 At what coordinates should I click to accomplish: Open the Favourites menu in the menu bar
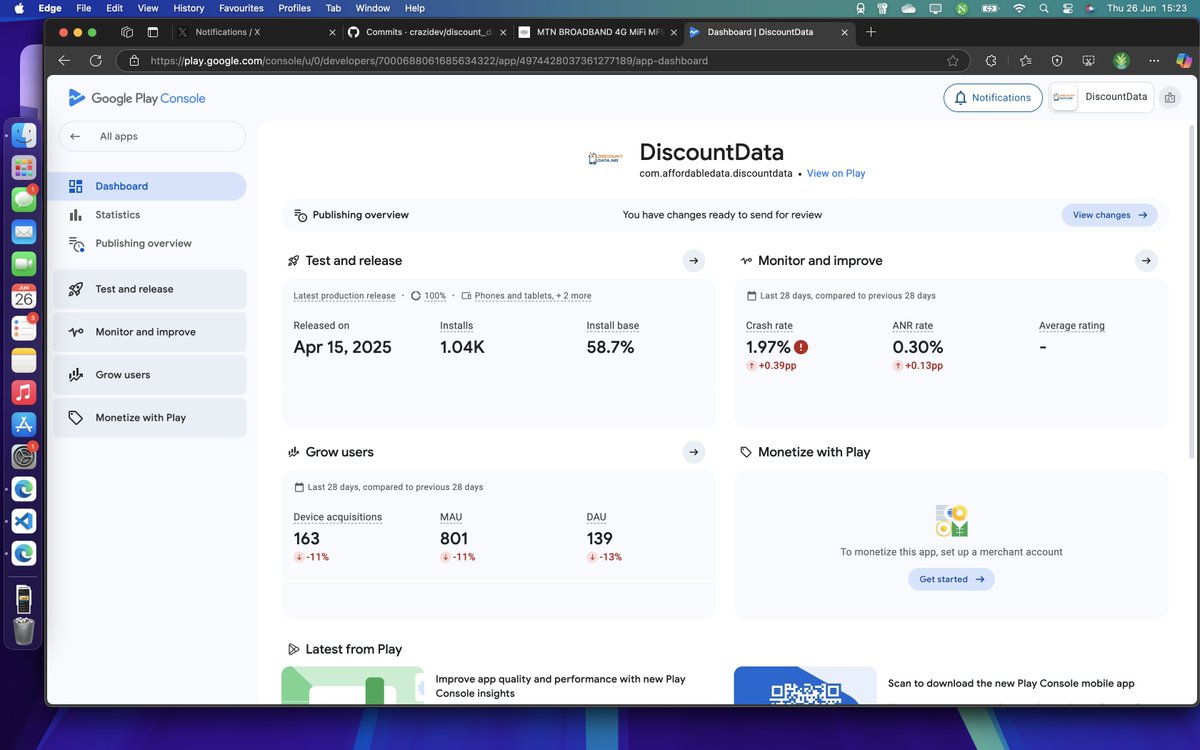[x=241, y=8]
